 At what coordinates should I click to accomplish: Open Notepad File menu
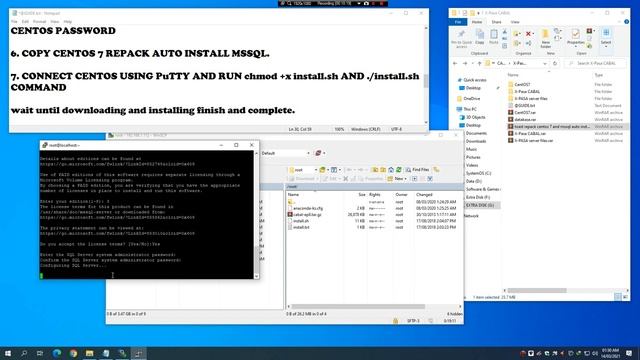click(x=14, y=22)
